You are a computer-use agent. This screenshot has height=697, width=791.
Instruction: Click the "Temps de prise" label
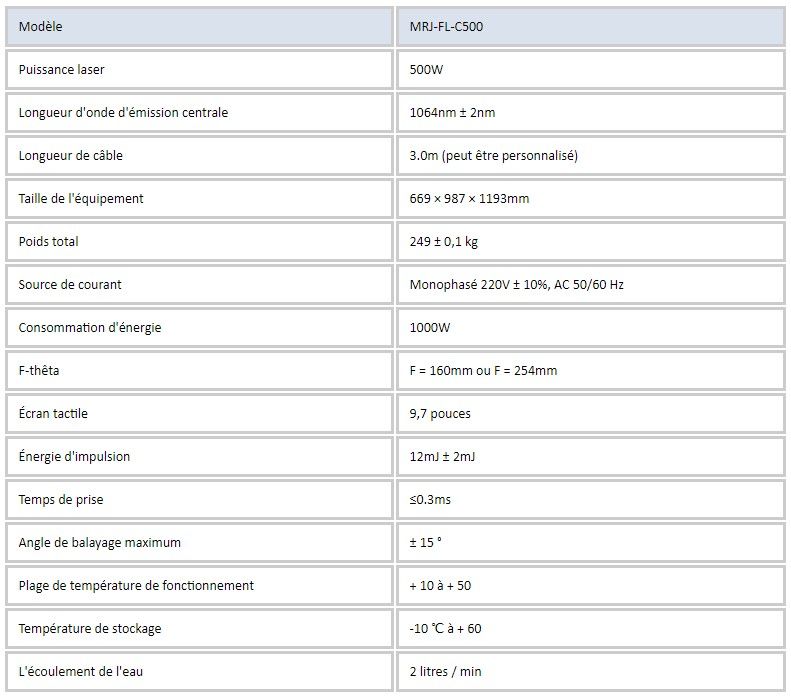[61, 500]
